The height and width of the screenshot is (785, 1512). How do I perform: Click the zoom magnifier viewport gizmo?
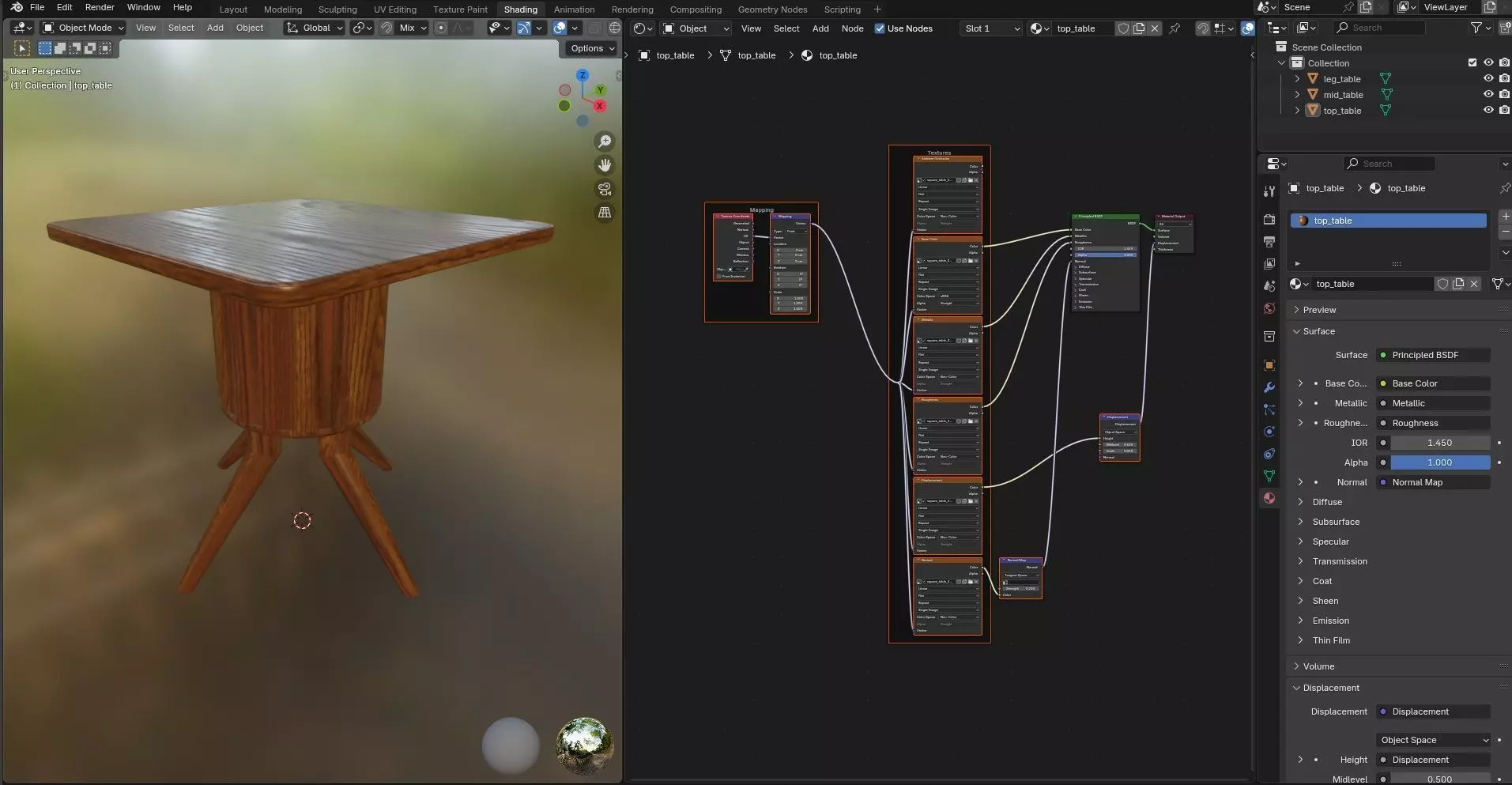click(605, 142)
